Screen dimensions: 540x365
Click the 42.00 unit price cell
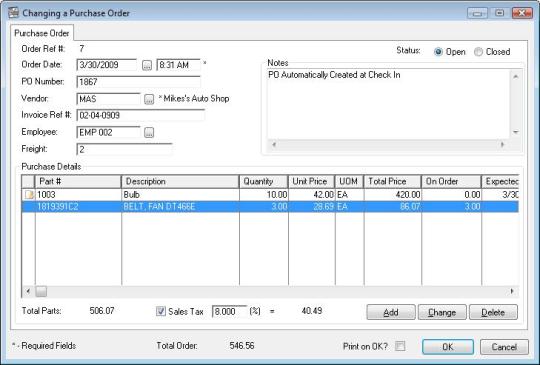coord(312,195)
